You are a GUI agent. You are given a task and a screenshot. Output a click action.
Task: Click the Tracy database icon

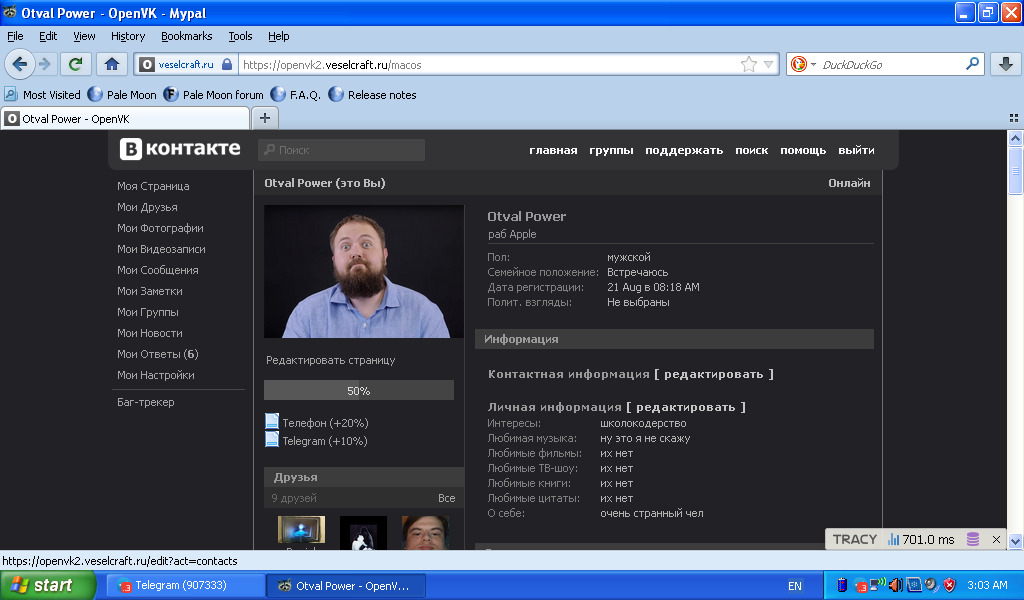click(x=972, y=539)
